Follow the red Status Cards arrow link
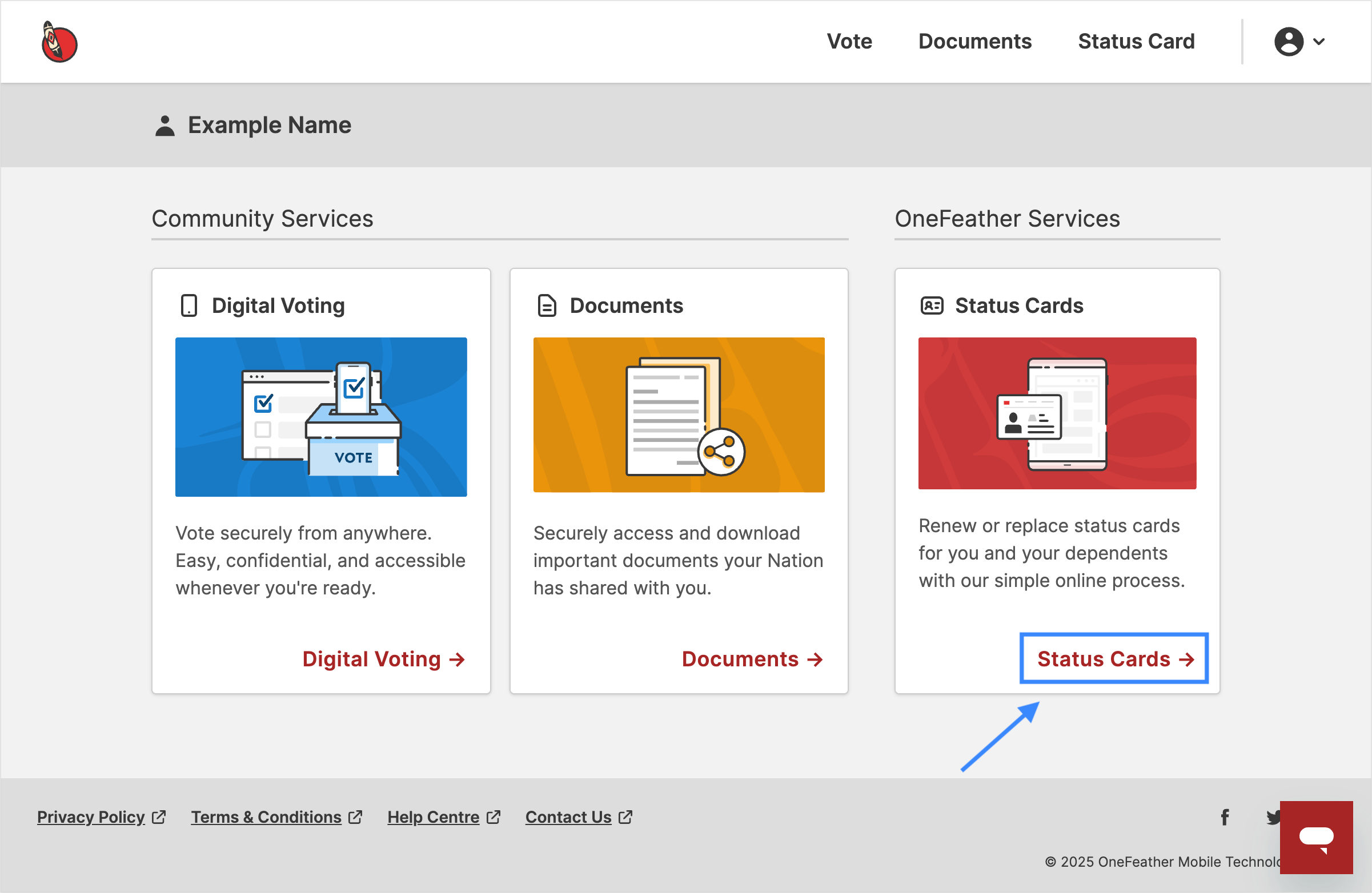The height and width of the screenshot is (893, 1372). tap(1115, 659)
